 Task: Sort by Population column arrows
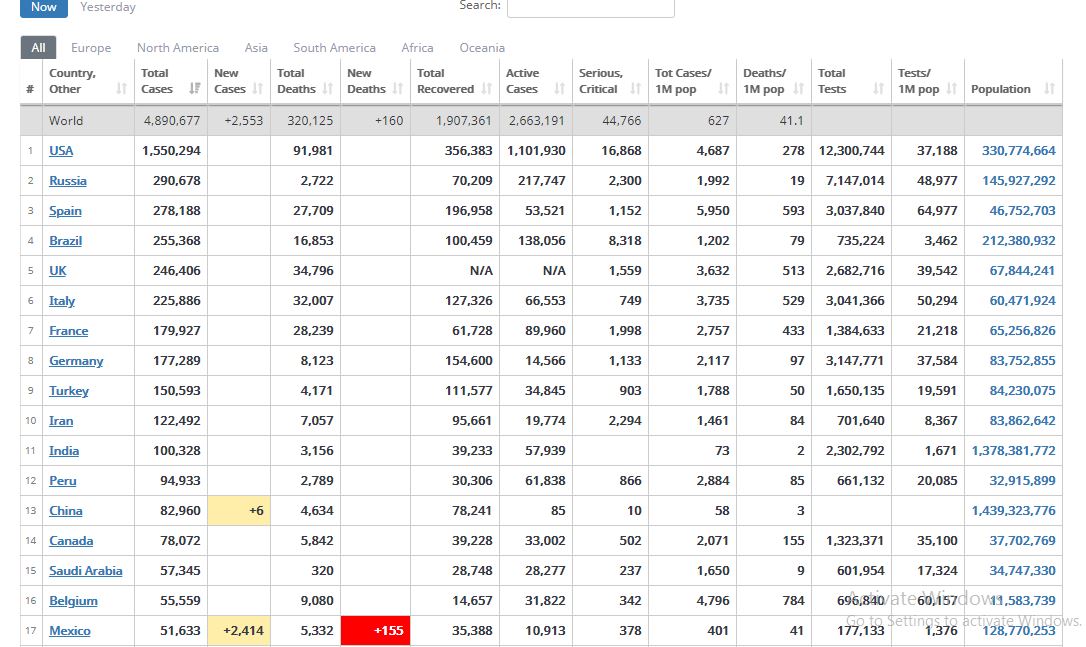tap(1049, 89)
